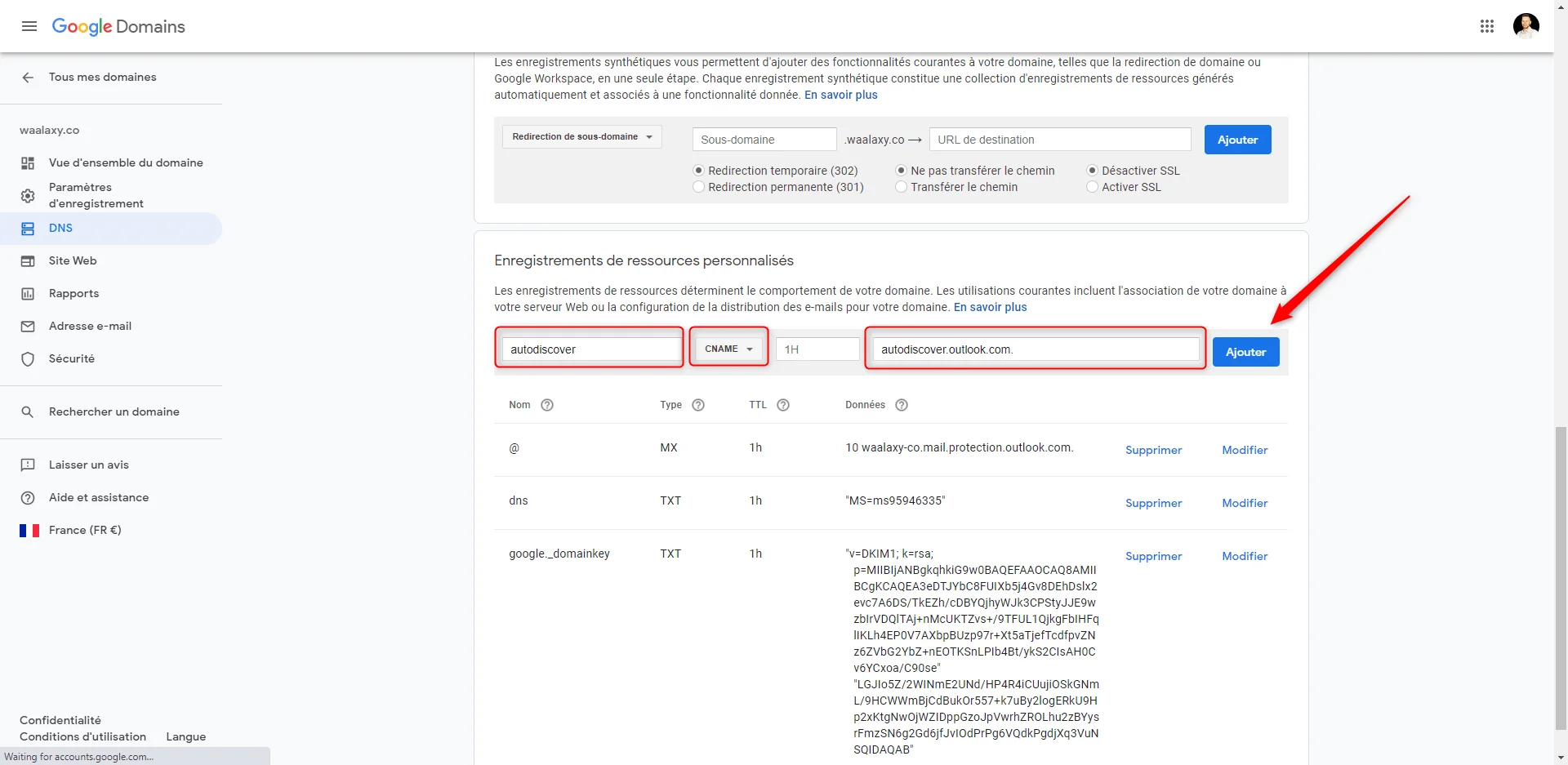
Task: Click the Adresse e-mail envelope icon
Action: pyautogui.click(x=28, y=327)
